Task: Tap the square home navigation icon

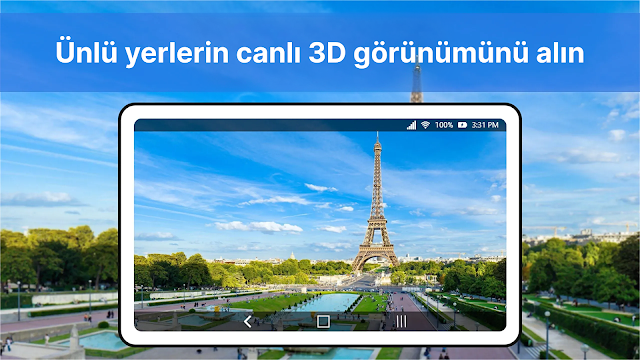Action: click(323, 321)
